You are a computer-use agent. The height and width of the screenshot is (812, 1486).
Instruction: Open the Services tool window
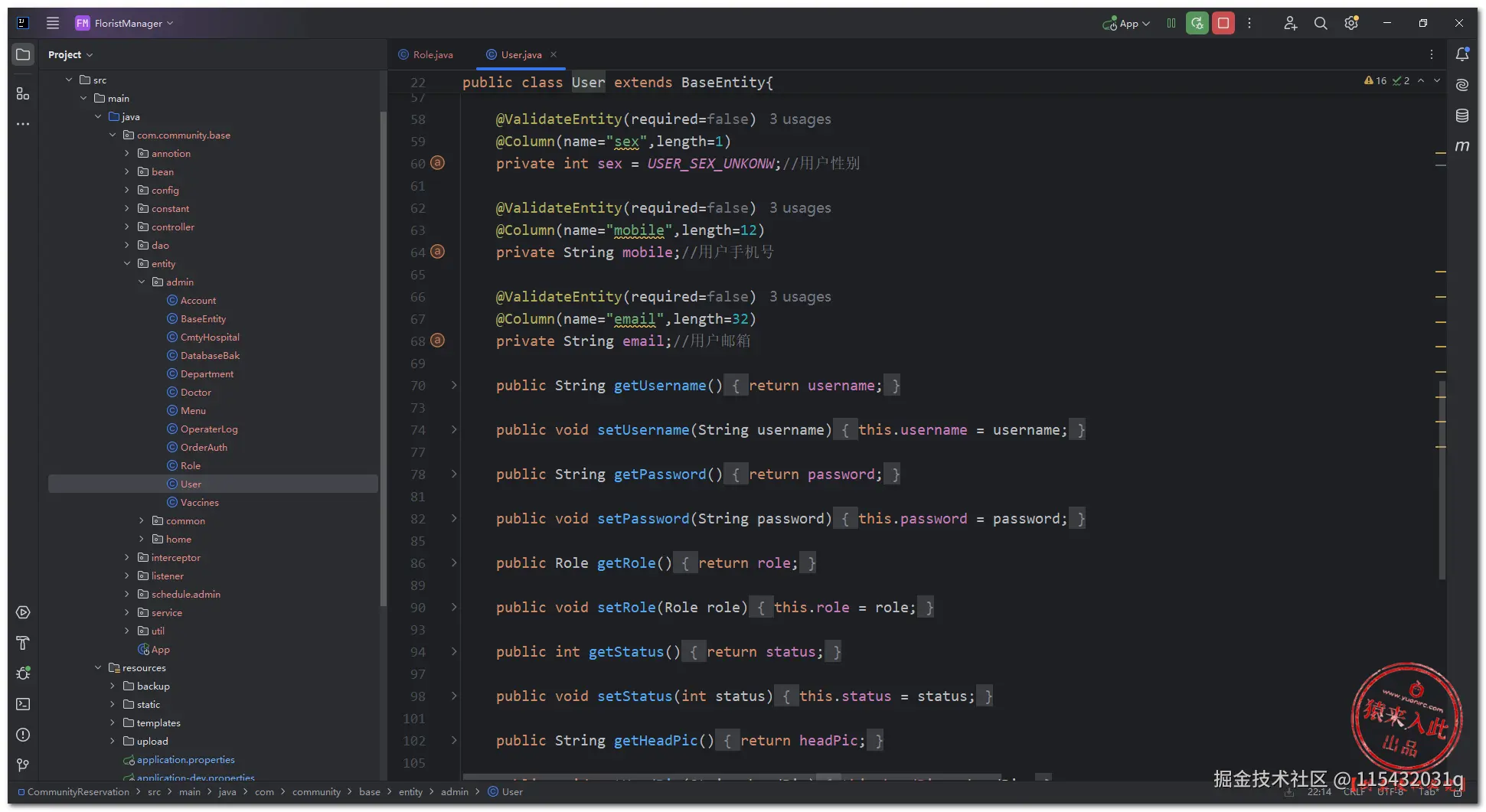(23, 612)
